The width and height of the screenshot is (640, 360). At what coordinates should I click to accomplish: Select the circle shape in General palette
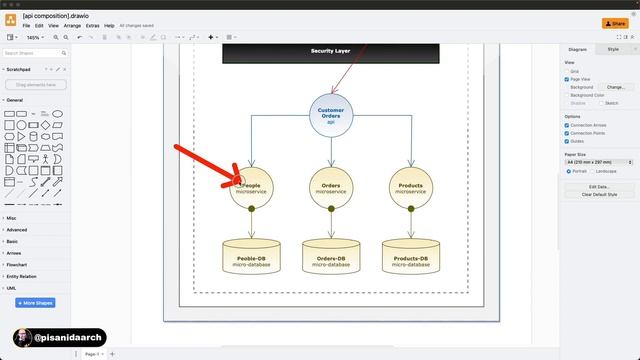click(x=21, y=125)
